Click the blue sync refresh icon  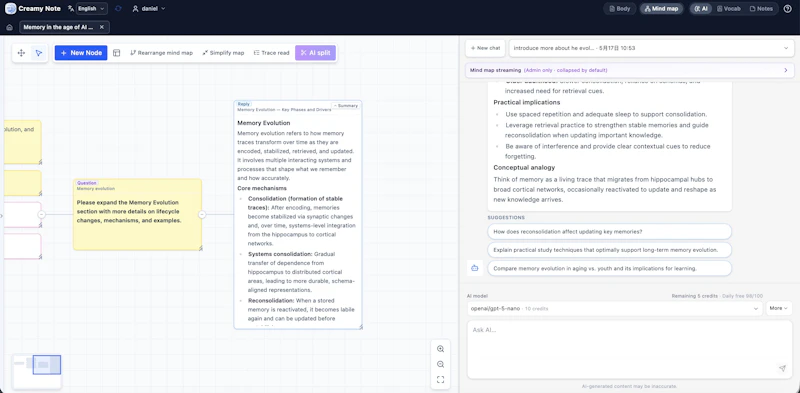[x=118, y=9]
